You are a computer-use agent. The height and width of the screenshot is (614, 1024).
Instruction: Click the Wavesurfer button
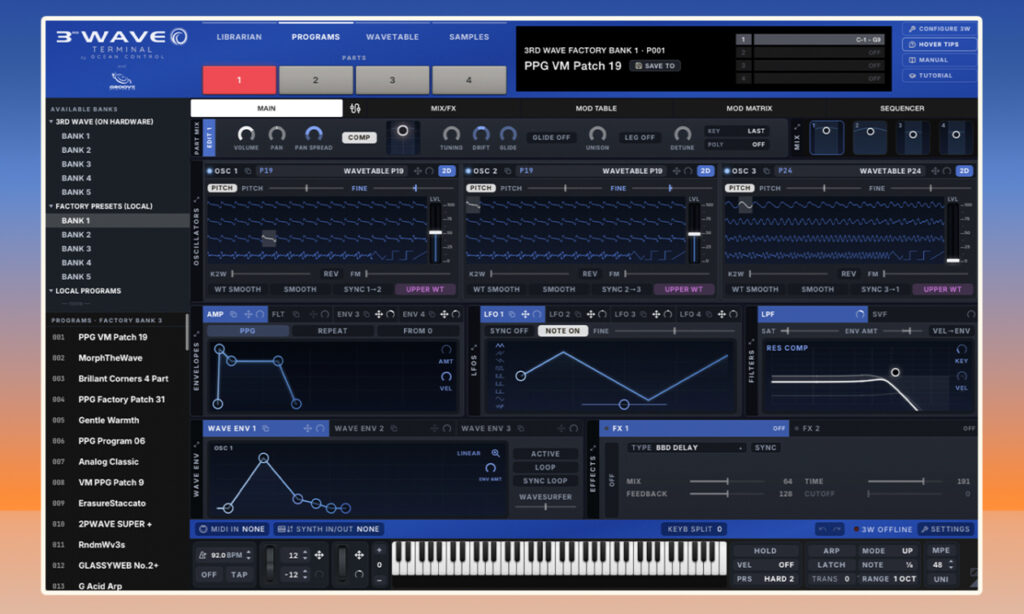545,497
